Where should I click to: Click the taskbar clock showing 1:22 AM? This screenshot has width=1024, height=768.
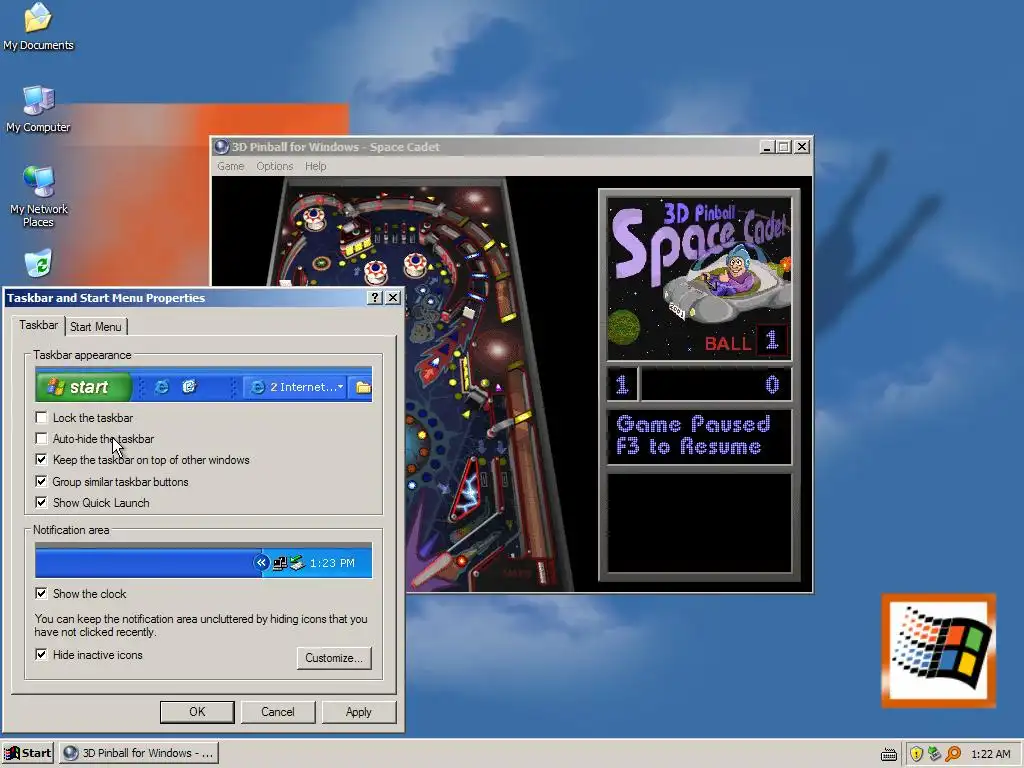991,754
